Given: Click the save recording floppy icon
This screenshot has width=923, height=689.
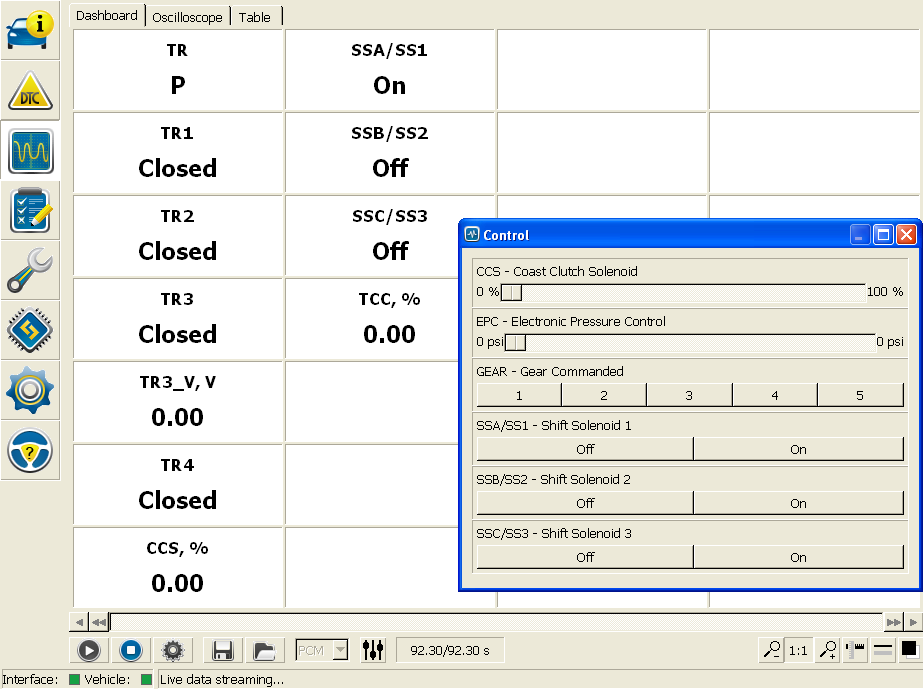Looking at the screenshot, I should tap(223, 651).
